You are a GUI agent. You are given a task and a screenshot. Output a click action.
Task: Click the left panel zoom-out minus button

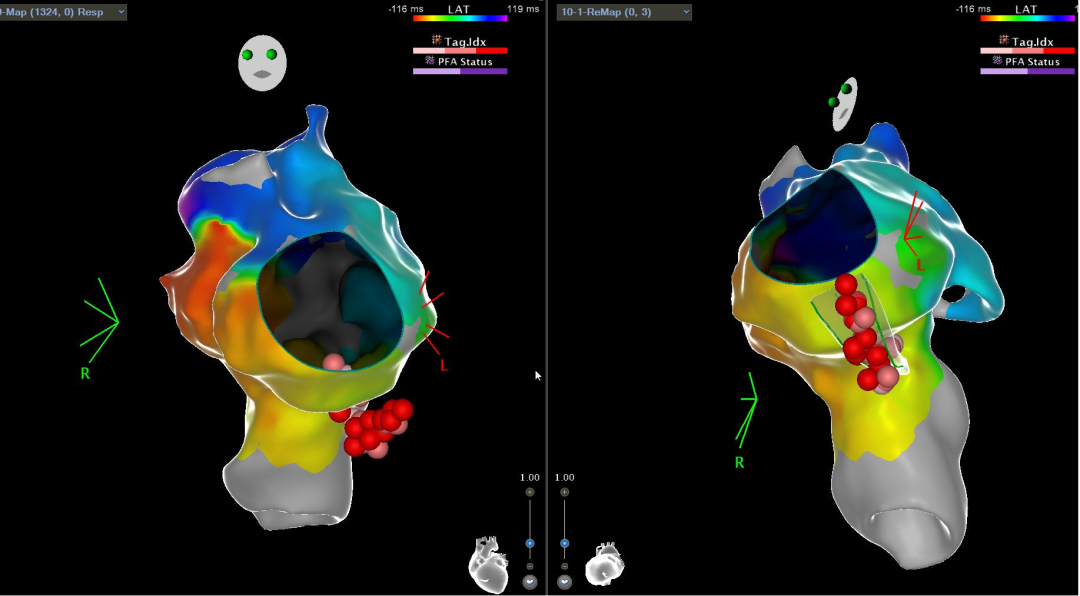coord(530,566)
